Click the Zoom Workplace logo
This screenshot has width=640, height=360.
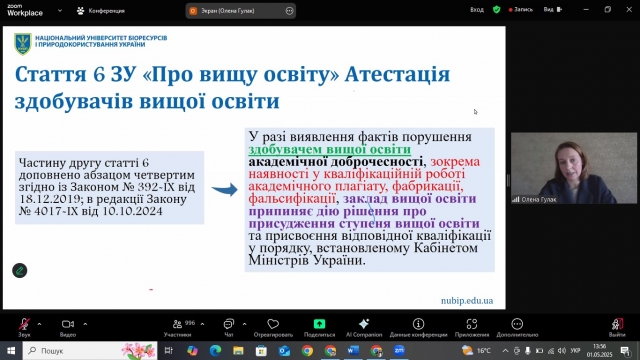click(x=25, y=10)
